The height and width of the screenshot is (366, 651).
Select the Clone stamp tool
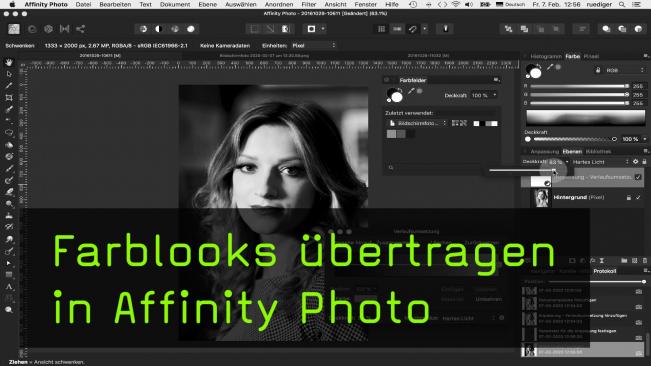pos(9,215)
